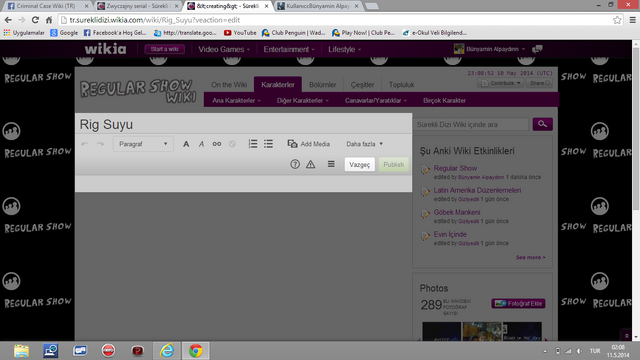Image resolution: width=640 pixels, height=360 pixels.
Task: Open the Topluluk menu
Action: [401, 84]
